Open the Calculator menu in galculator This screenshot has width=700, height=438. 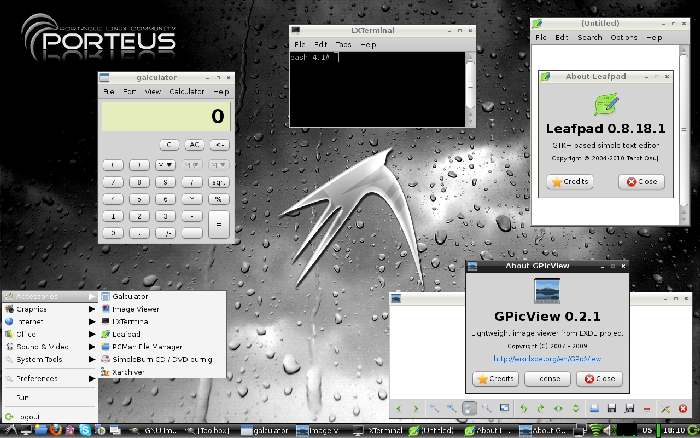(x=186, y=91)
